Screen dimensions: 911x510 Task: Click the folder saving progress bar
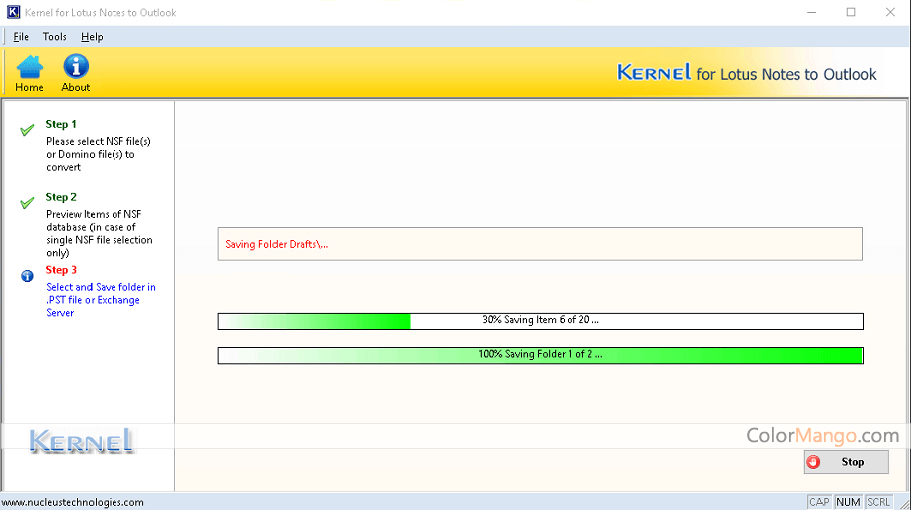(540, 355)
